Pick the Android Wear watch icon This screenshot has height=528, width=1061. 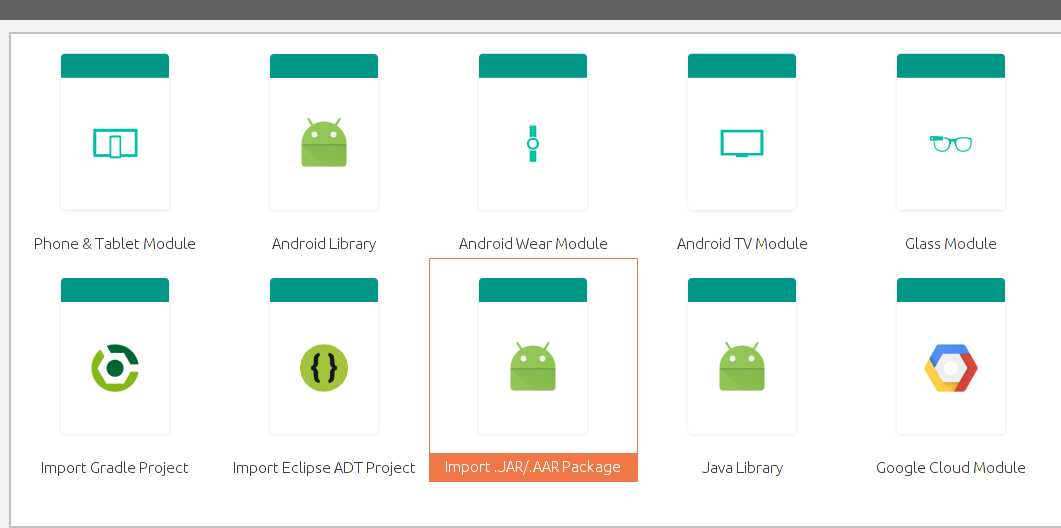tap(533, 144)
